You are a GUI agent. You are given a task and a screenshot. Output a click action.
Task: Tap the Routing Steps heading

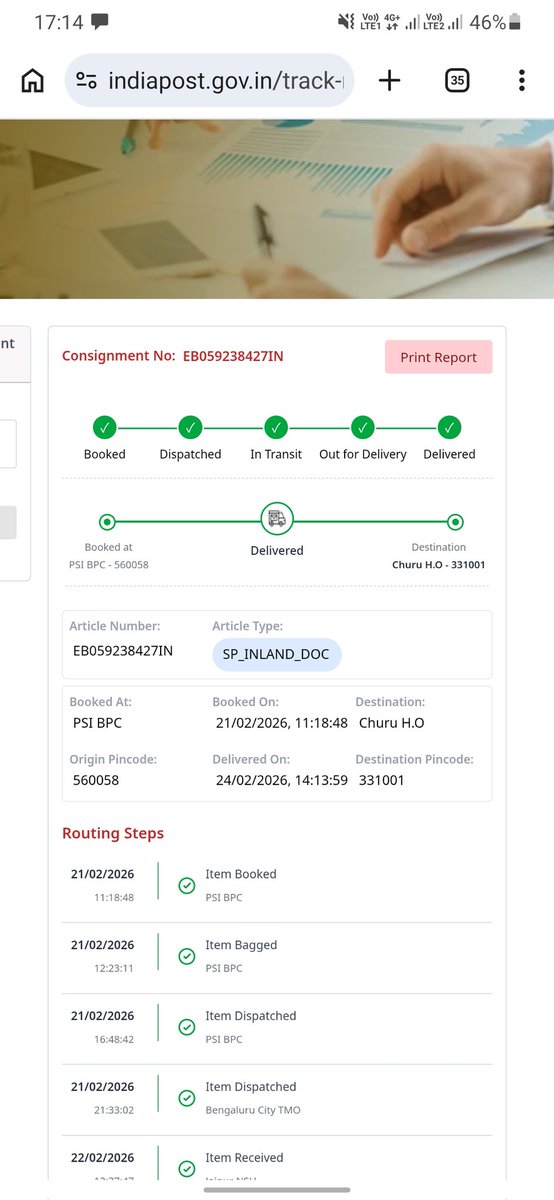(113, 833)
